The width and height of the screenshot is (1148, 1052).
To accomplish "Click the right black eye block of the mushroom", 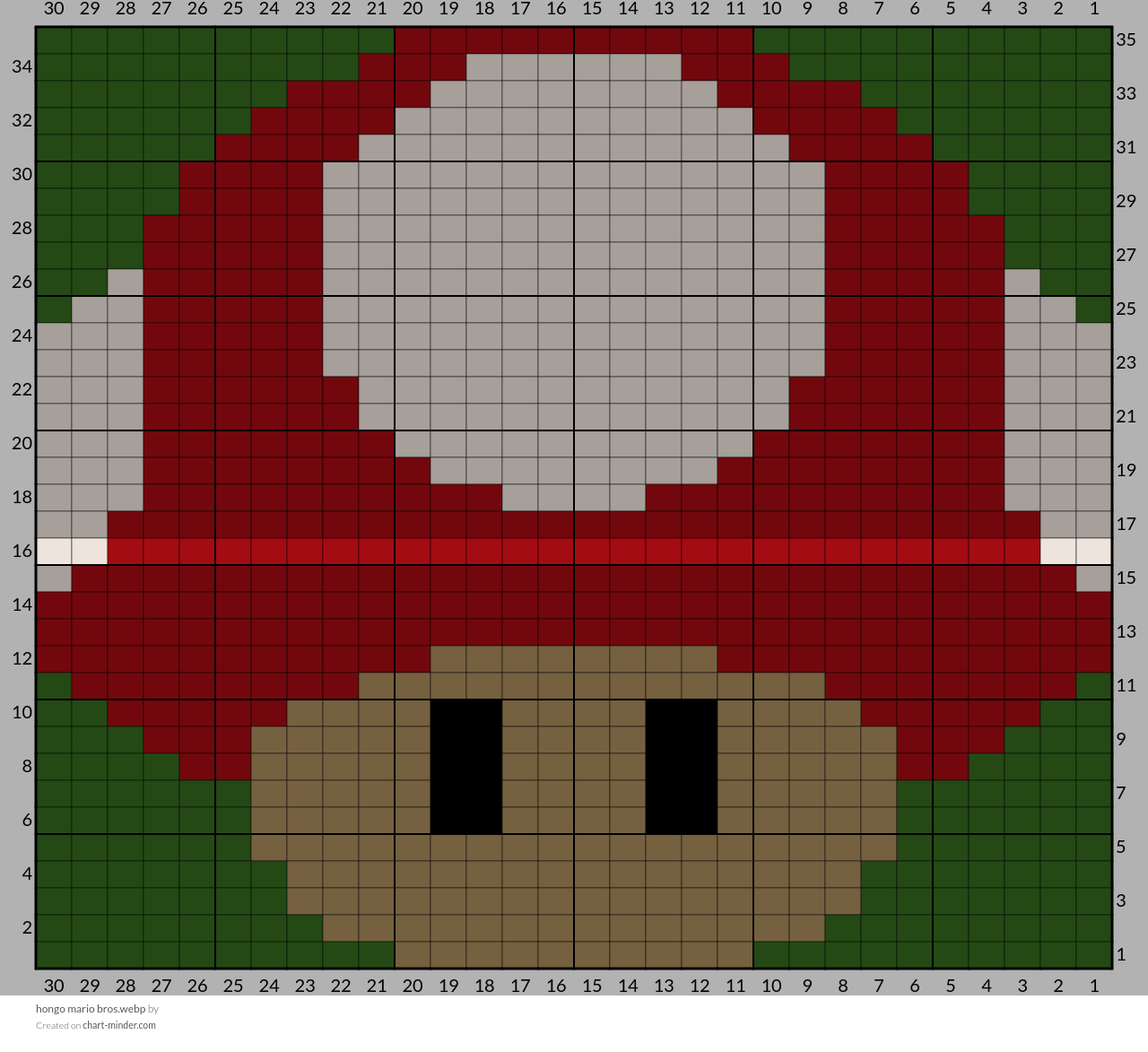I will [682, 767].
